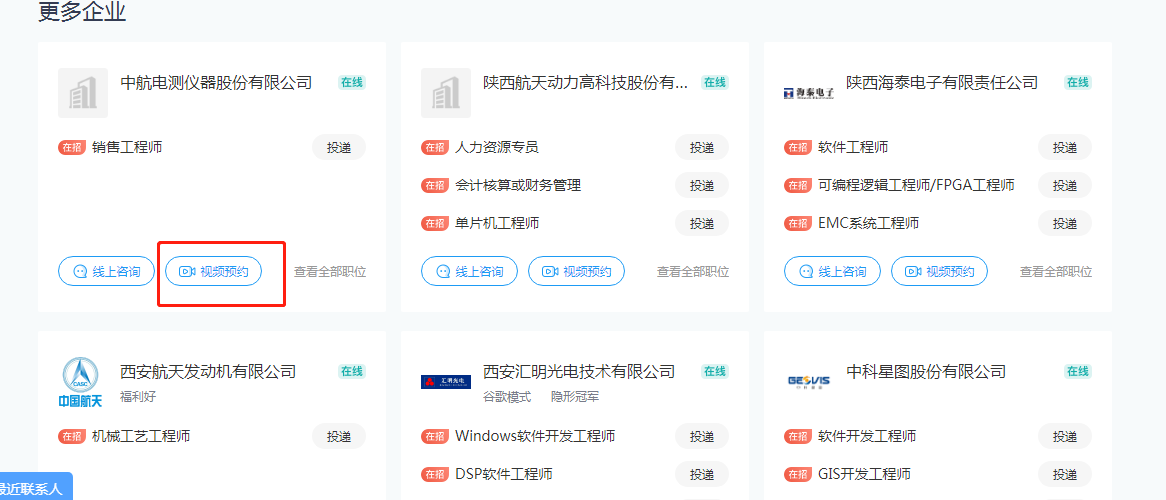The width and height of the screenshot is (1166, 500).
Task: Apply (投递) for 人力资源专员 job
Action: (x=702, y=147)
